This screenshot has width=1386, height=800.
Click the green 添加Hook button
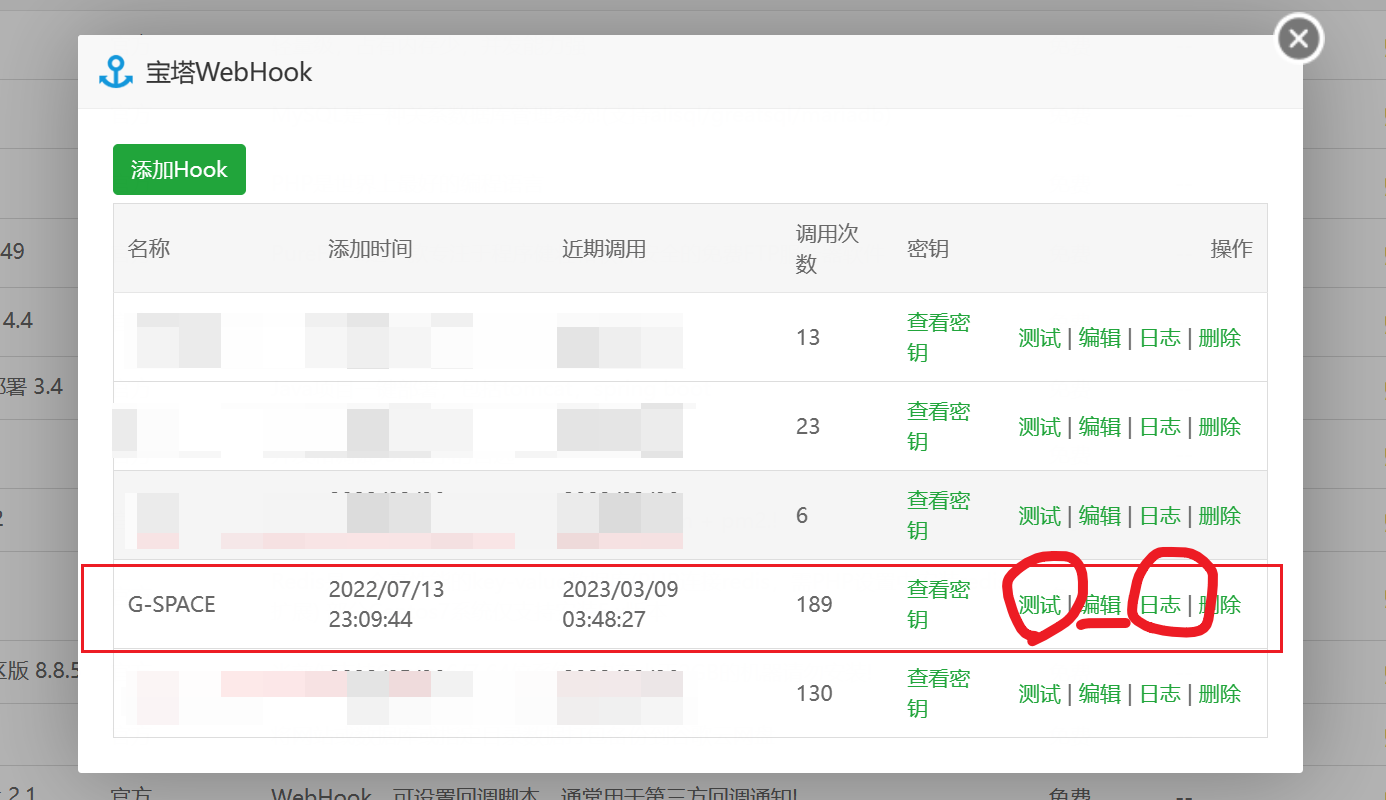coord(179,170)
